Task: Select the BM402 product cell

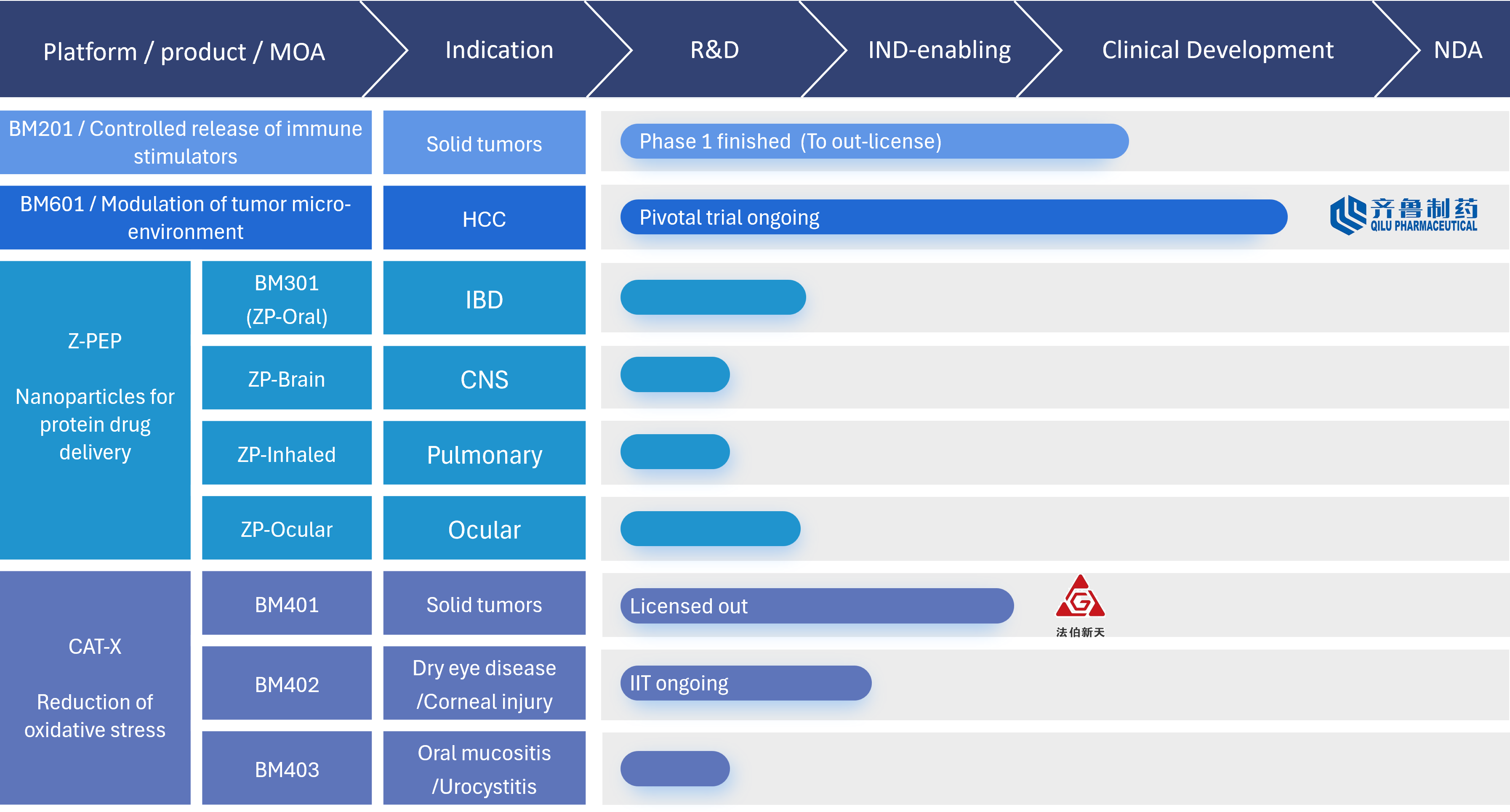Action: [x=287, y=684]
